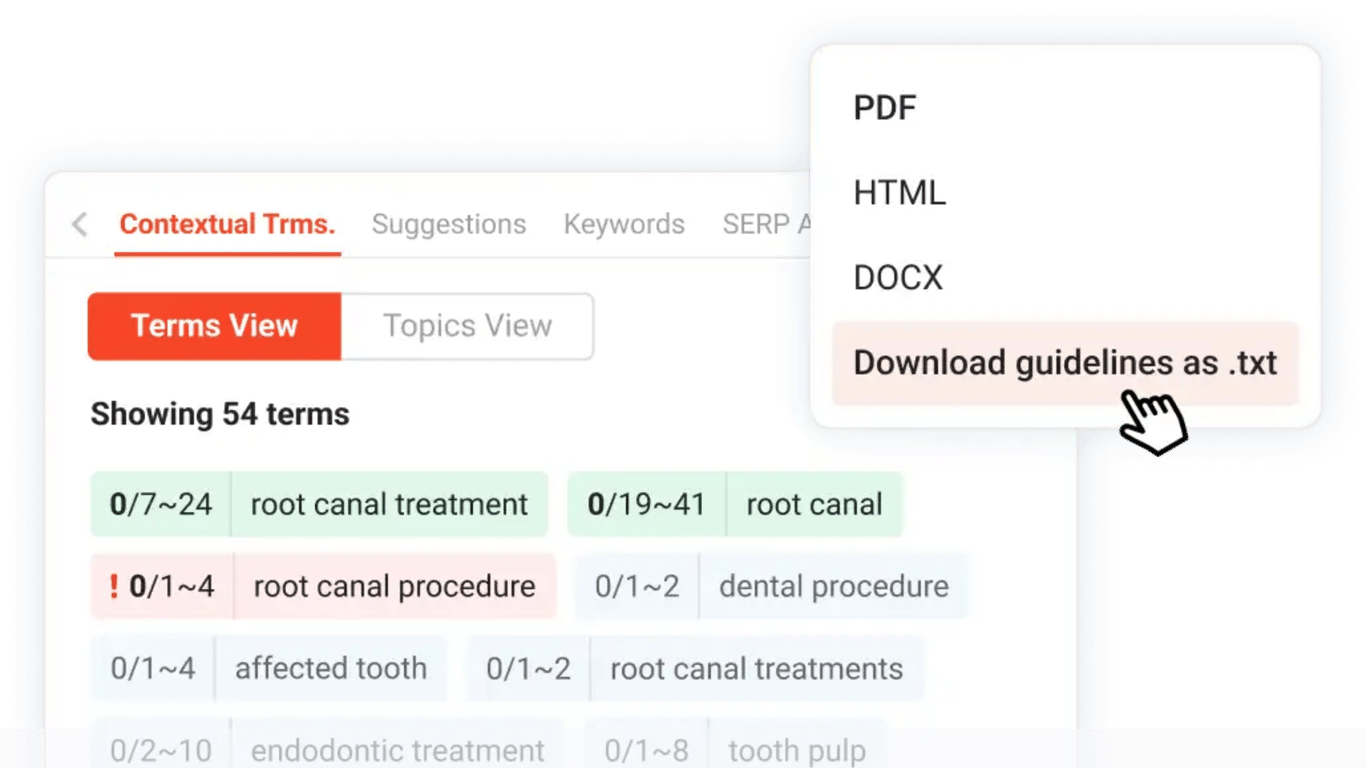
Task: Open the Keywords tab
Action: [x=624, y=224]
